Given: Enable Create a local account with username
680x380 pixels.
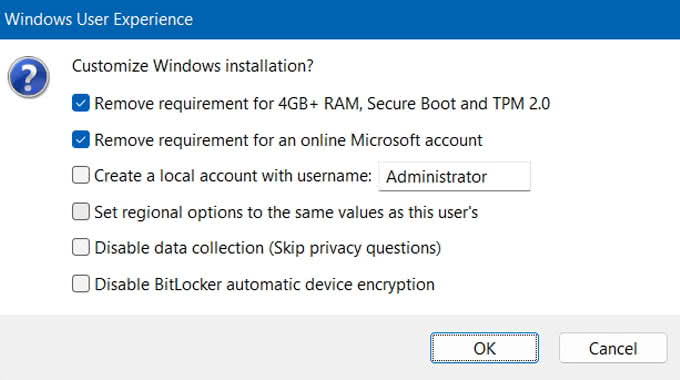Looking at the screenshot, I should tap(81, 175).
